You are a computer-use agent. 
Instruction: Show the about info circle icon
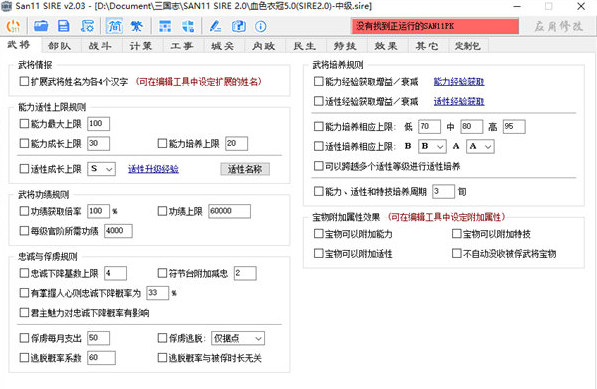pos(261,26)
